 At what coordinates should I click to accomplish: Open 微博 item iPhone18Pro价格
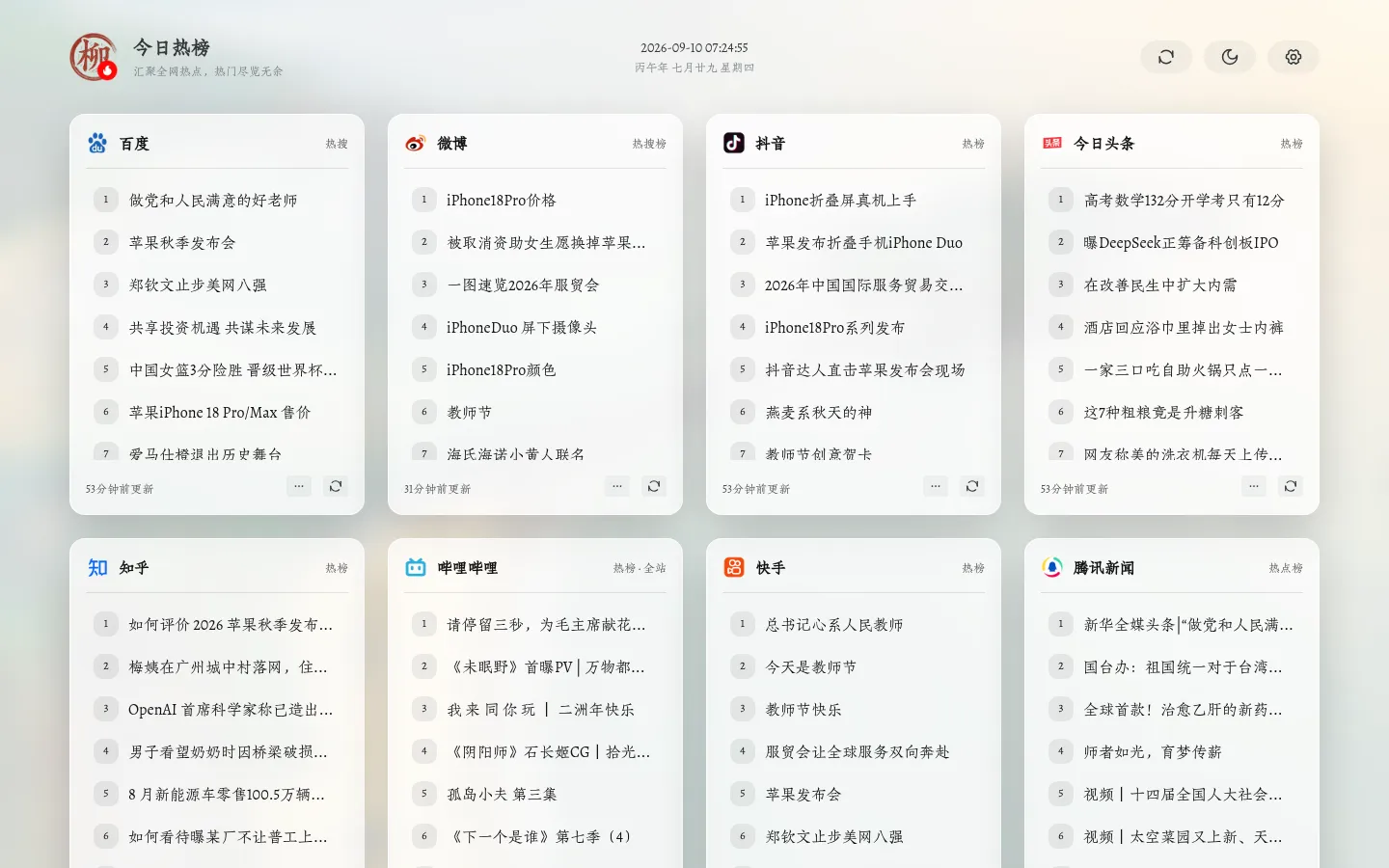502,200
